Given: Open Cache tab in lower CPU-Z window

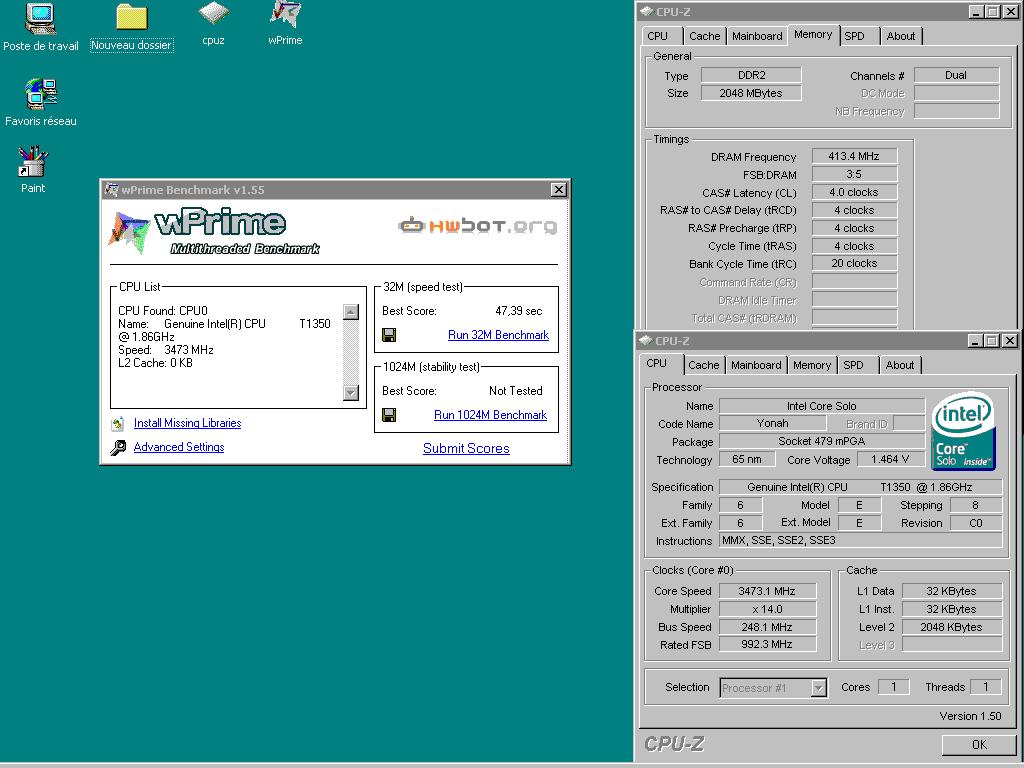Looking at the screenshot, I should [x=703, y=366].
